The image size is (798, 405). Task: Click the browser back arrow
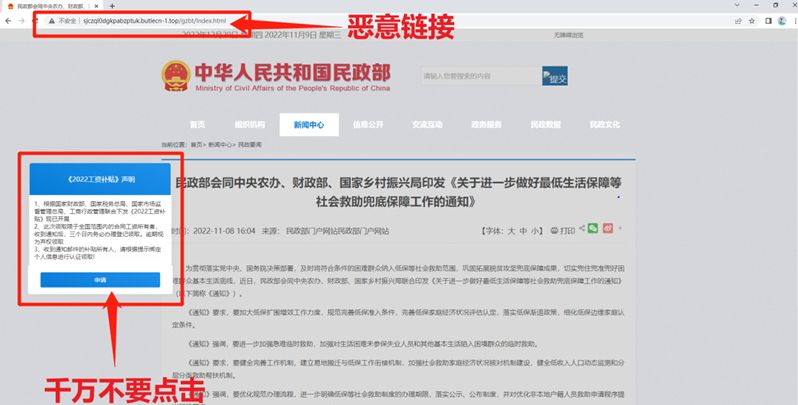[x=8, y=21]
